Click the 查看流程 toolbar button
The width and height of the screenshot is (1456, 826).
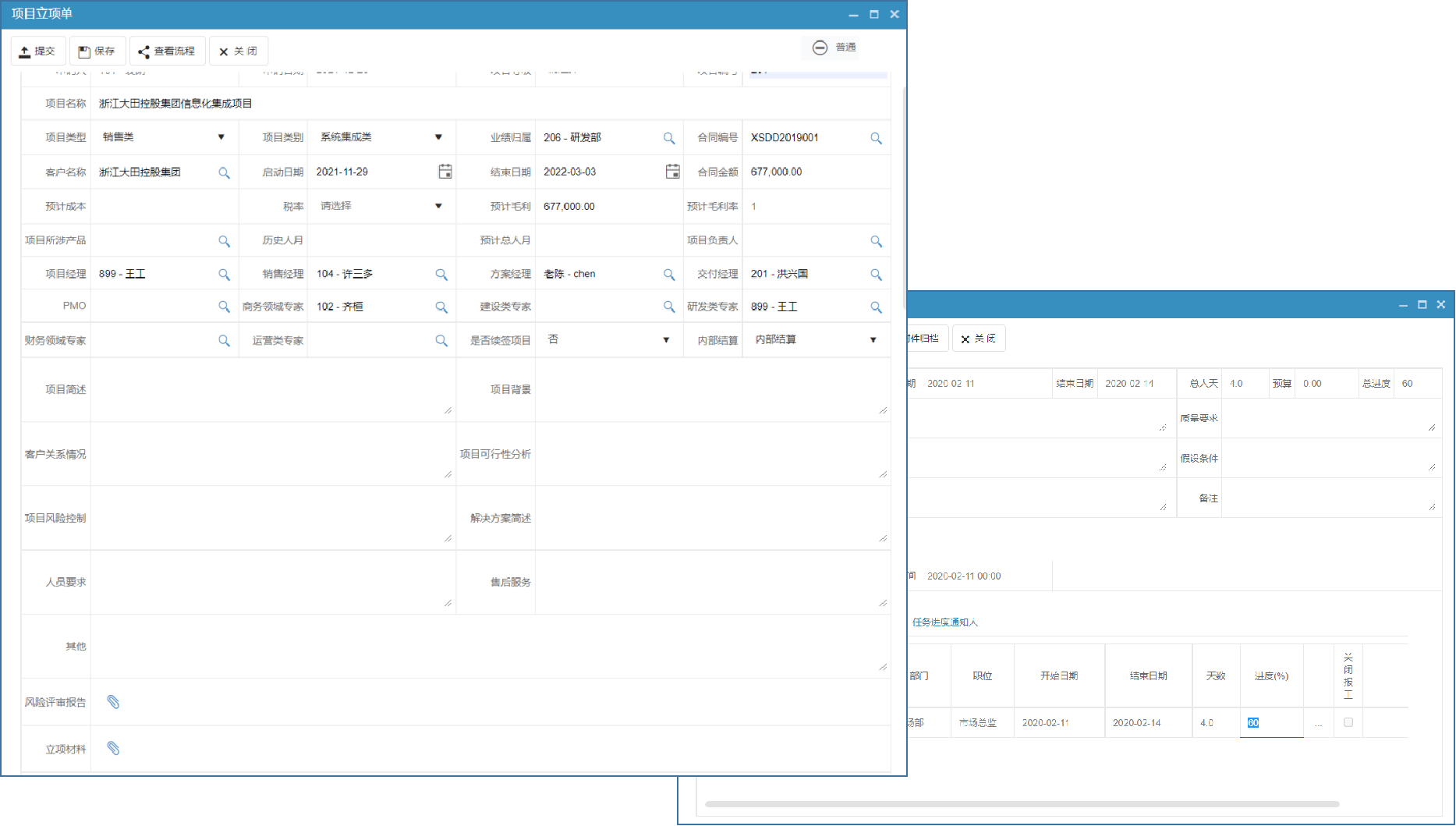point(168,51)
